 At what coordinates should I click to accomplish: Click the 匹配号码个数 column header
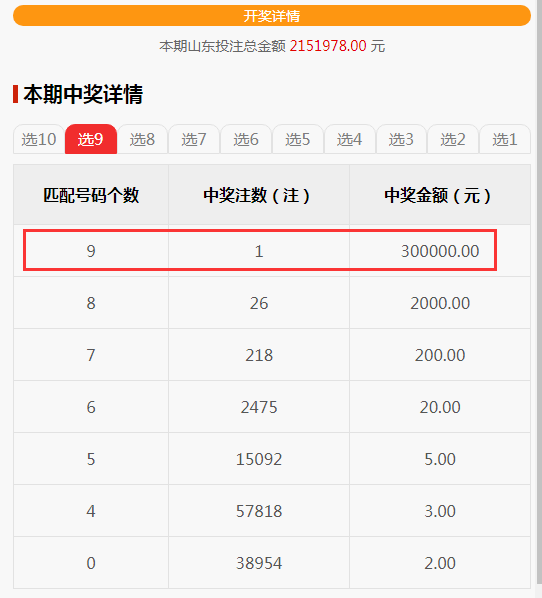point(91,195)
